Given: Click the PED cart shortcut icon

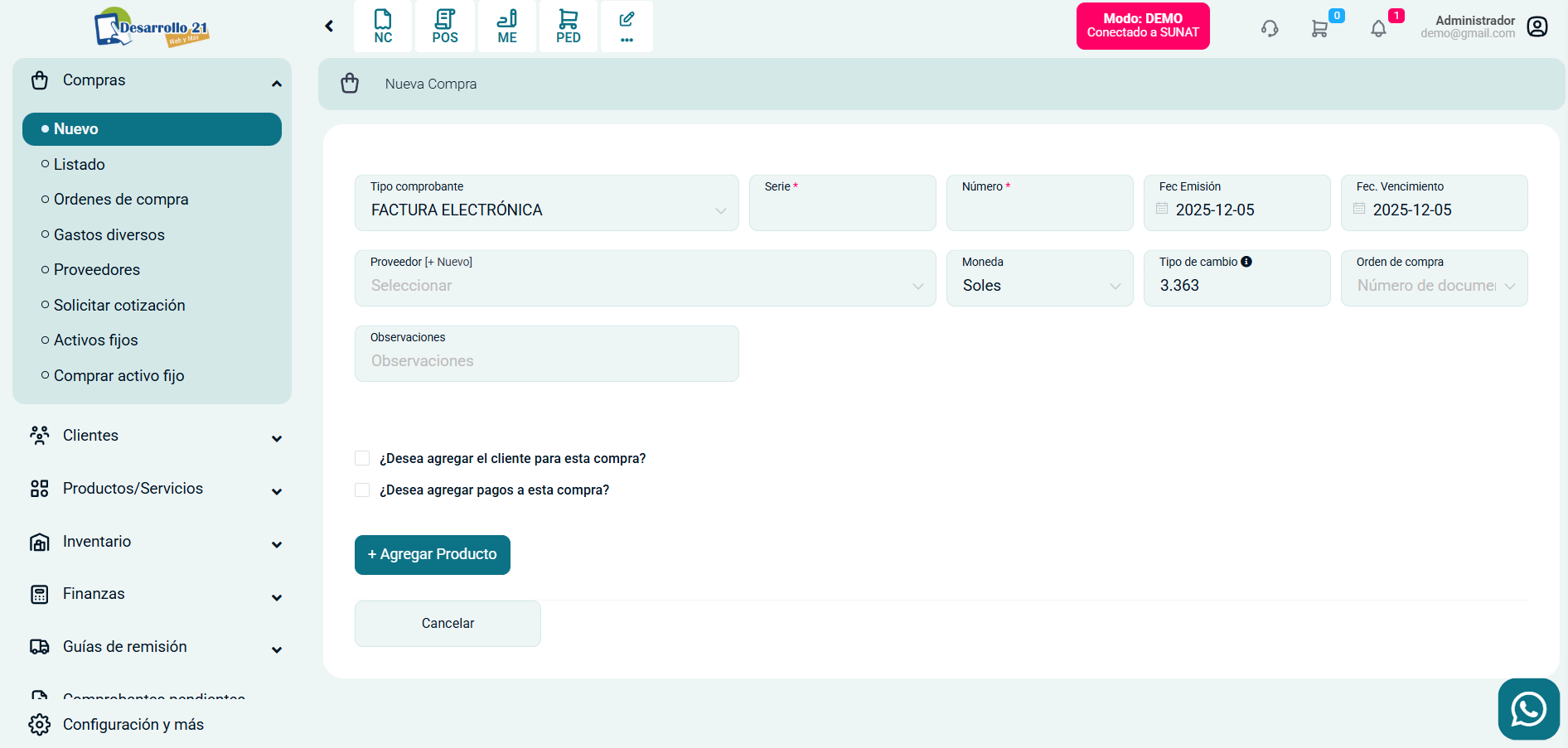Looking at the screenshot, I should (569, 27).
